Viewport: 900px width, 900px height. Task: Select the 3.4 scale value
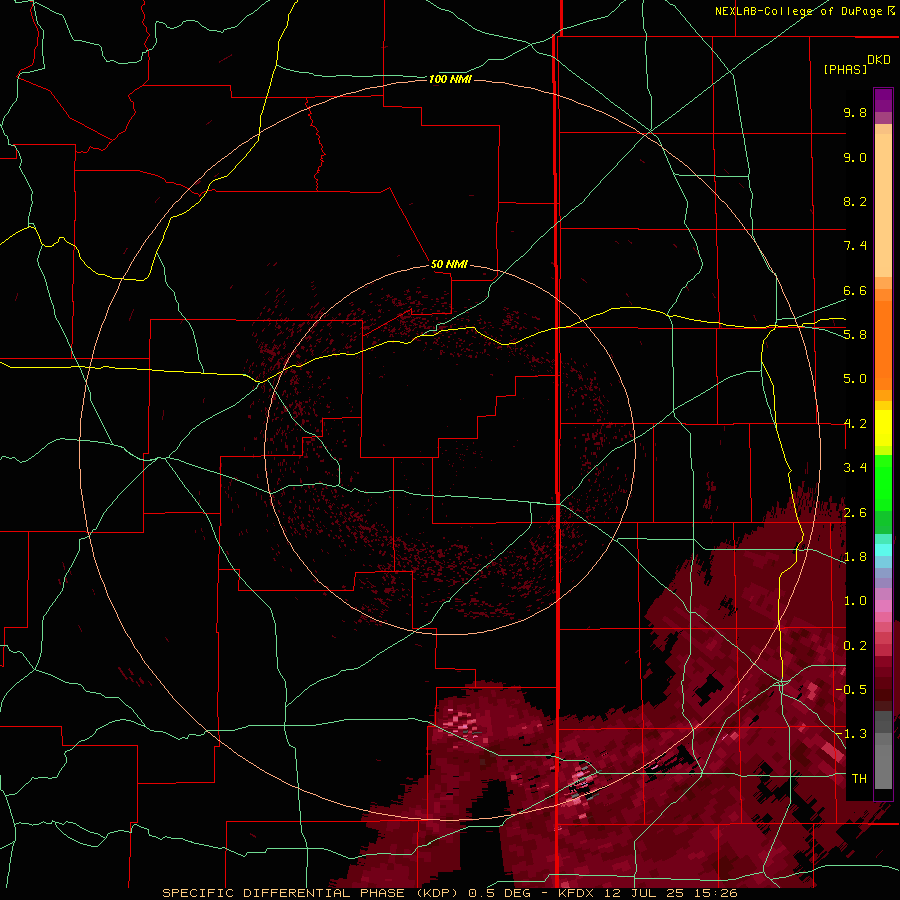pos(855,468)
